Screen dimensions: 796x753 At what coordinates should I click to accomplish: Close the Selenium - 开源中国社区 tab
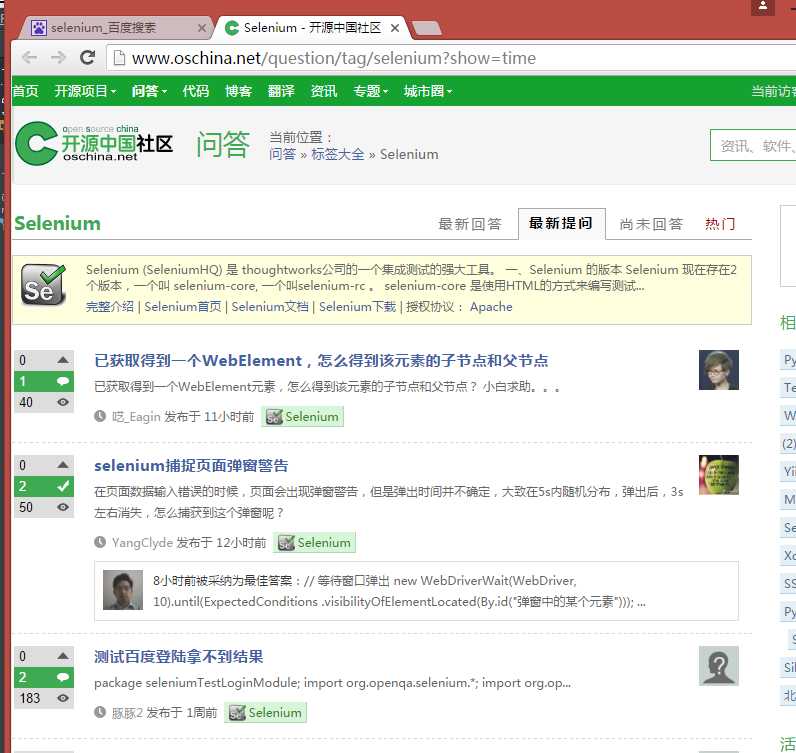(395, 28)
